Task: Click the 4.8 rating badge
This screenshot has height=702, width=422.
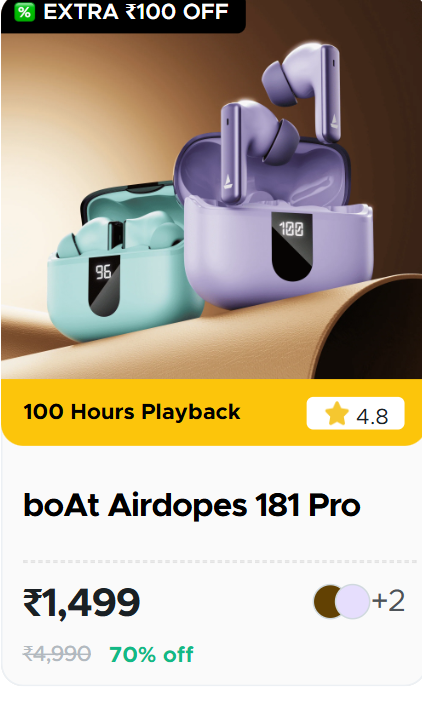Action: (x=355, y=413)
